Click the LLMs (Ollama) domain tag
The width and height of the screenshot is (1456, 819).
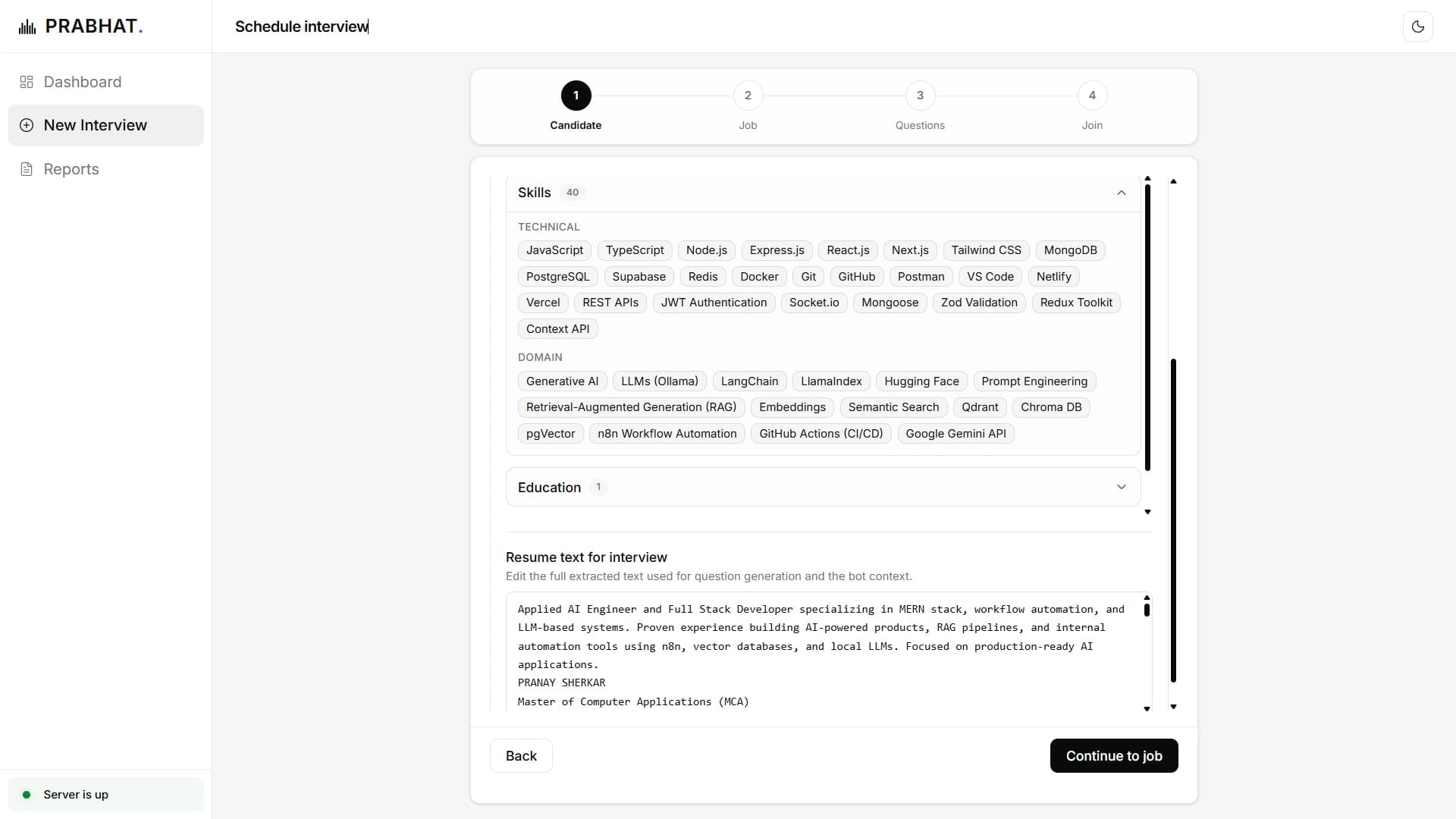pyautogui.click(x=660, y=381)
